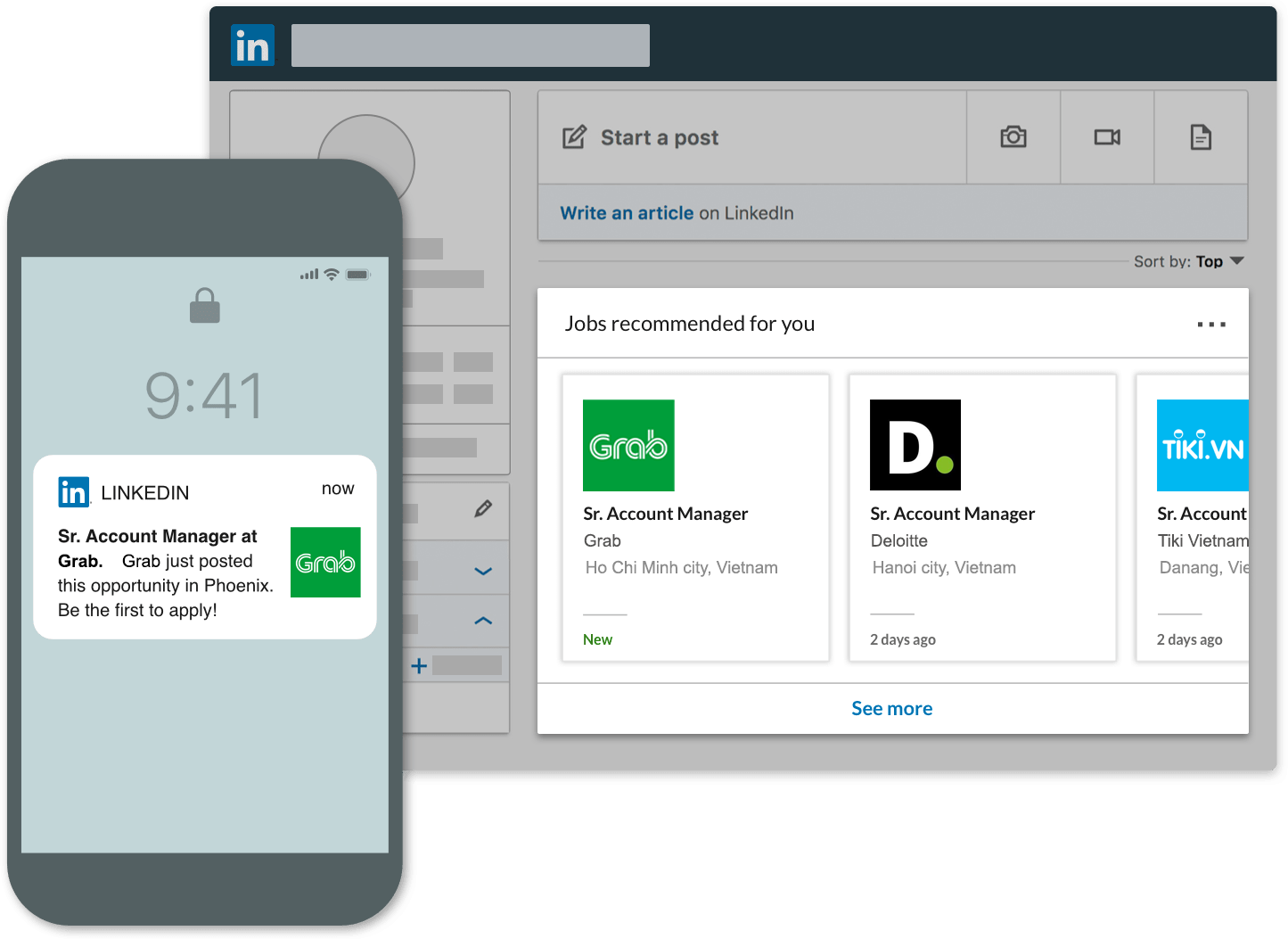Click the search bar in the top navigation
1288x939 pixels.
tap(471, 45)
